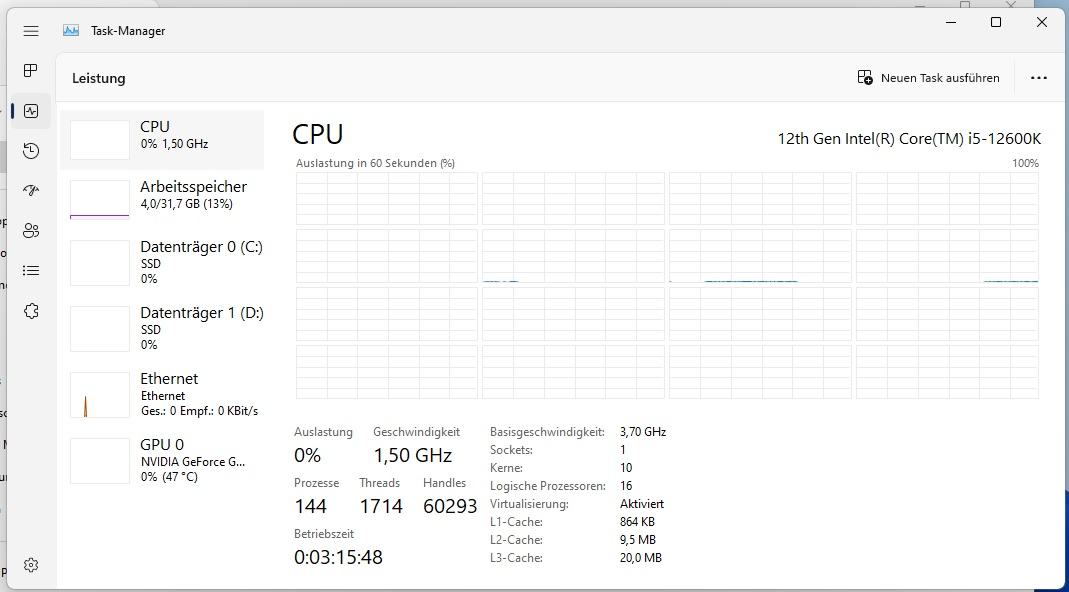Open the three-dots more options menu
1069x592 pixels.
[1038, 78]
